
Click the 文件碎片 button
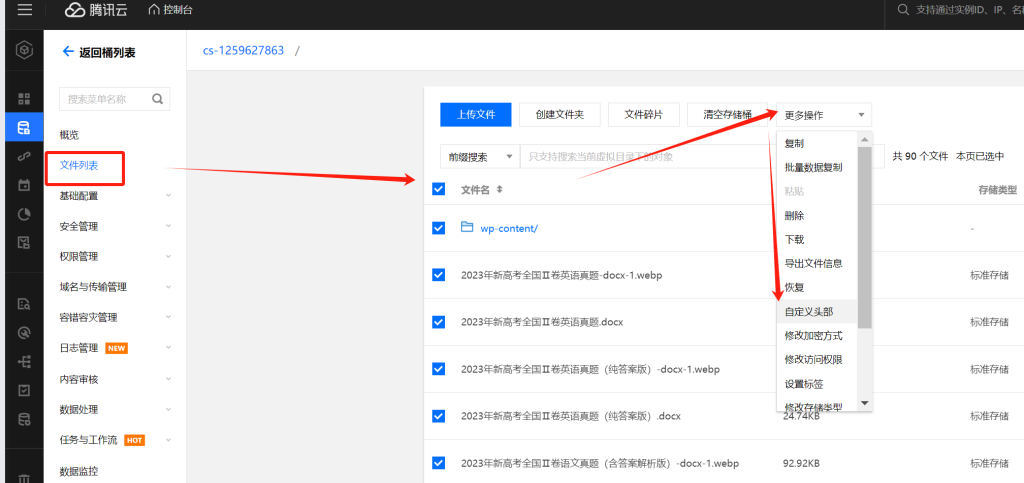[x=644, y=115]
